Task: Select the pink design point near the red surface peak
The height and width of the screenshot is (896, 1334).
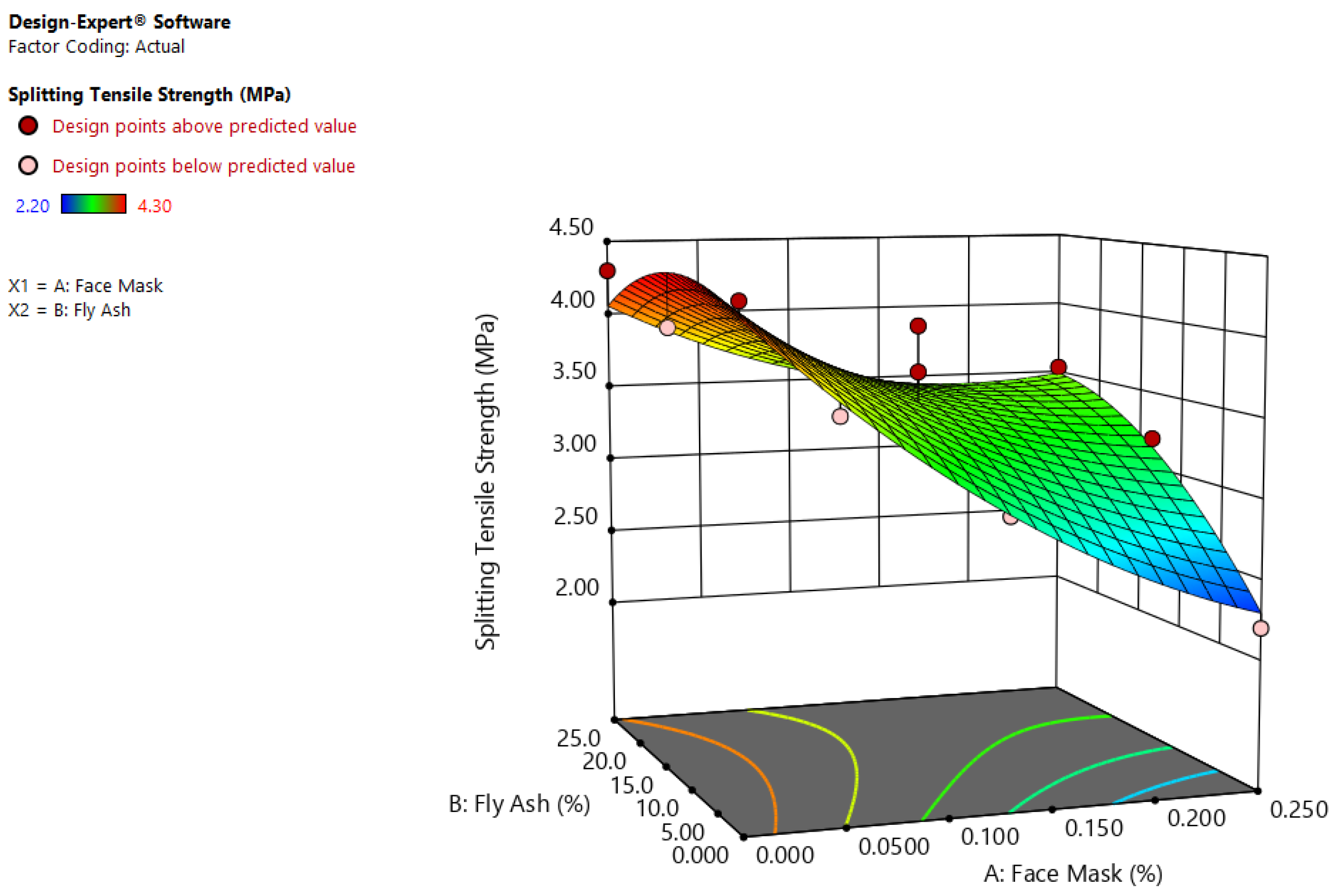Action: click(667, 328)
